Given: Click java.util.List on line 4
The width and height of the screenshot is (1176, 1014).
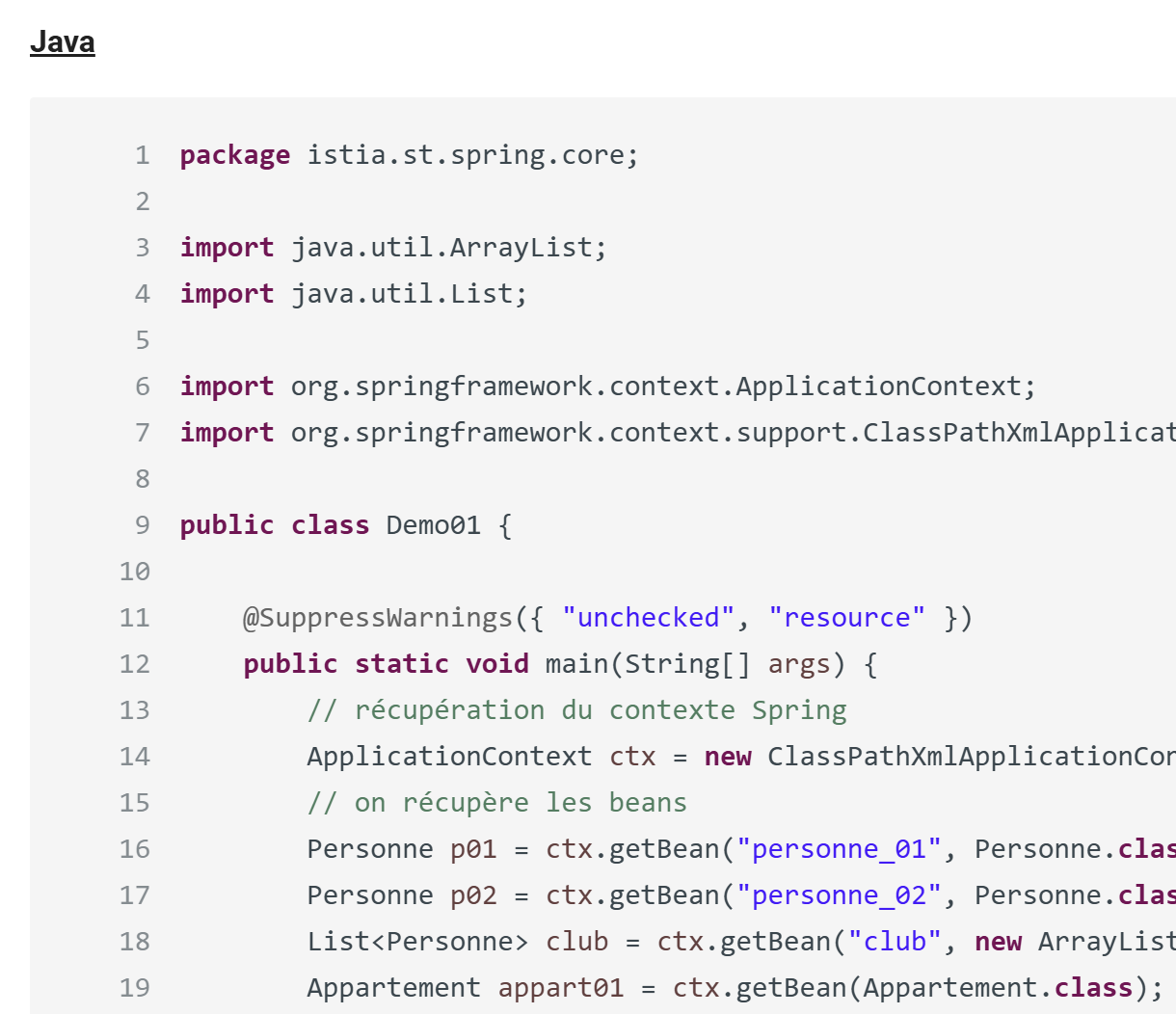Looking at the screenshot, I should point(410,294).
